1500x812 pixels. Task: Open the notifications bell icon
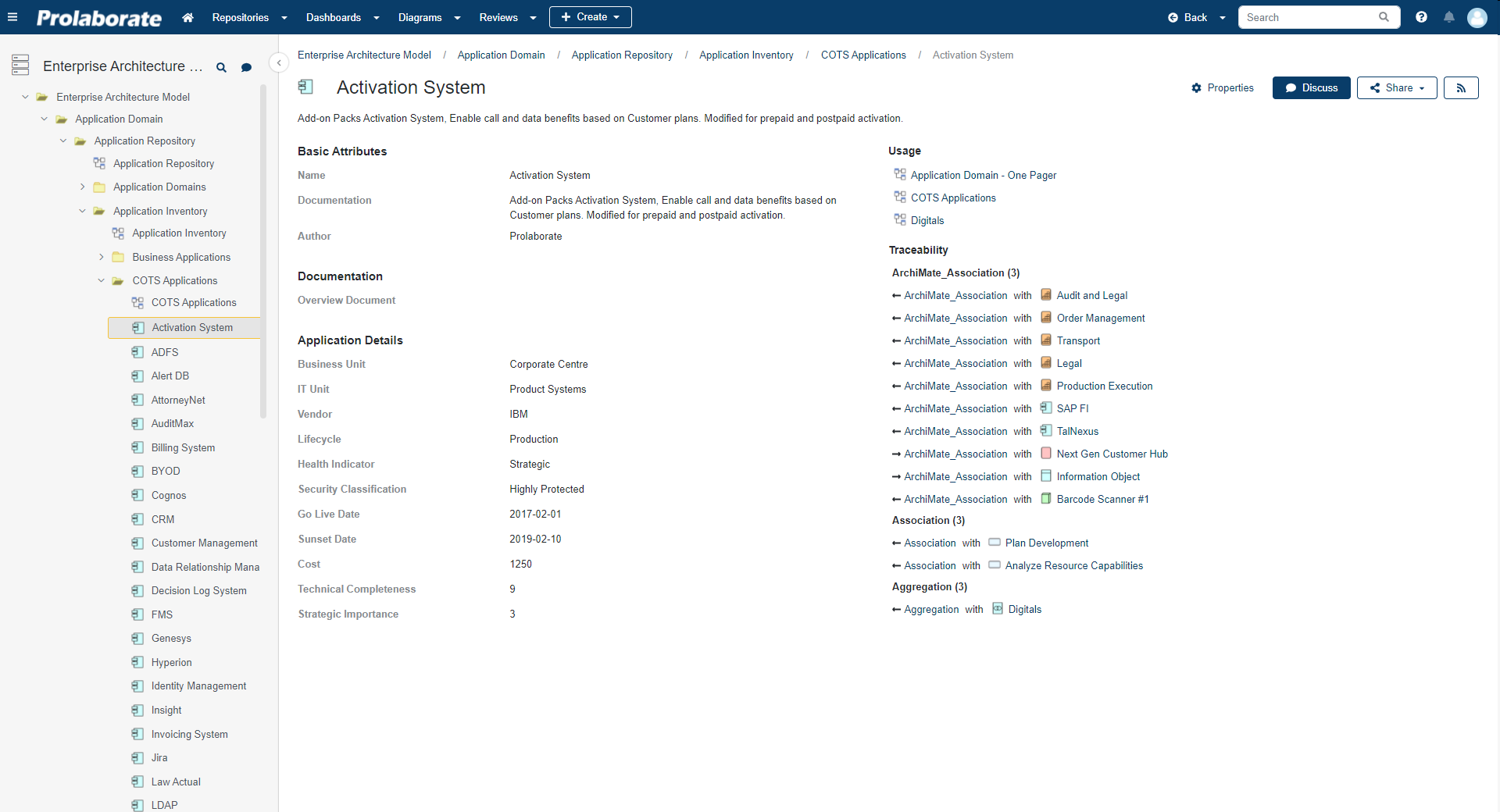(x=1449, y=17)
